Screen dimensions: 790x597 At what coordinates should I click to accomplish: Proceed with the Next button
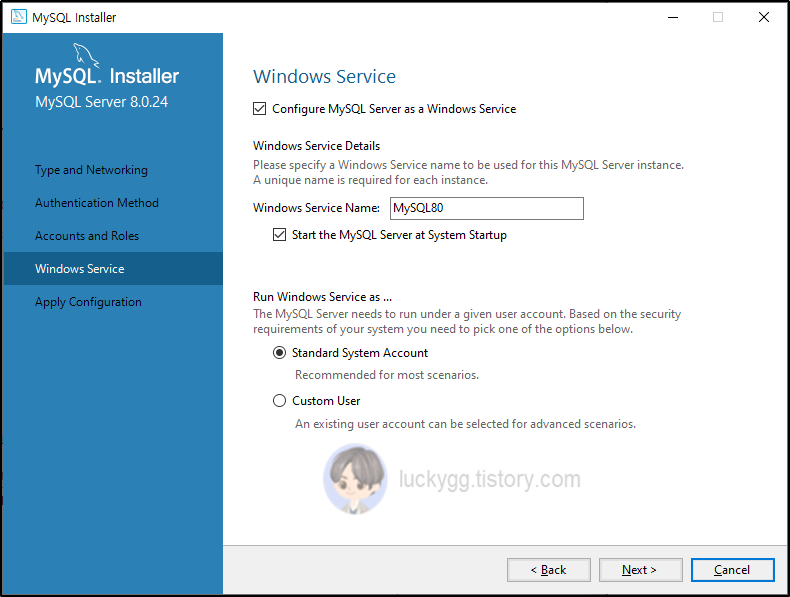pos(640,570)
